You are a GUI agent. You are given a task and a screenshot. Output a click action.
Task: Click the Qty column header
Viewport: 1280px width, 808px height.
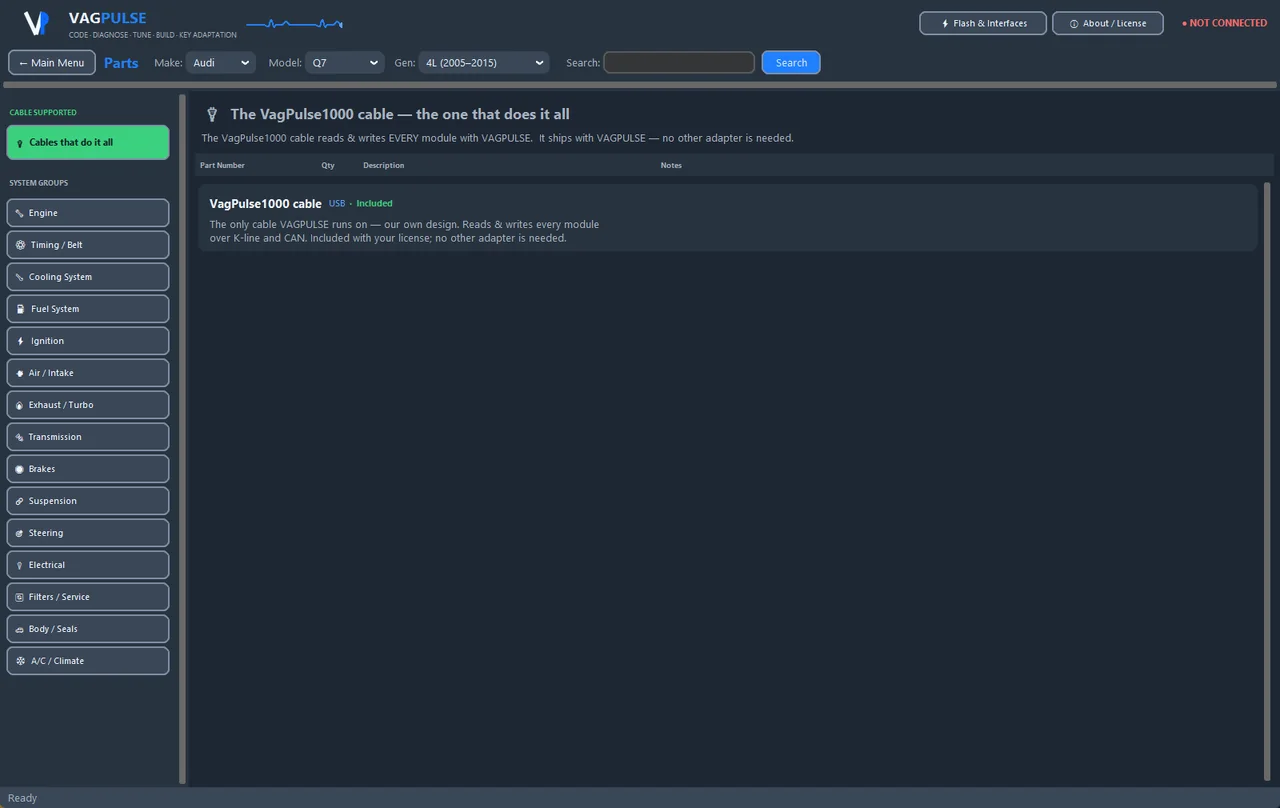328,165
